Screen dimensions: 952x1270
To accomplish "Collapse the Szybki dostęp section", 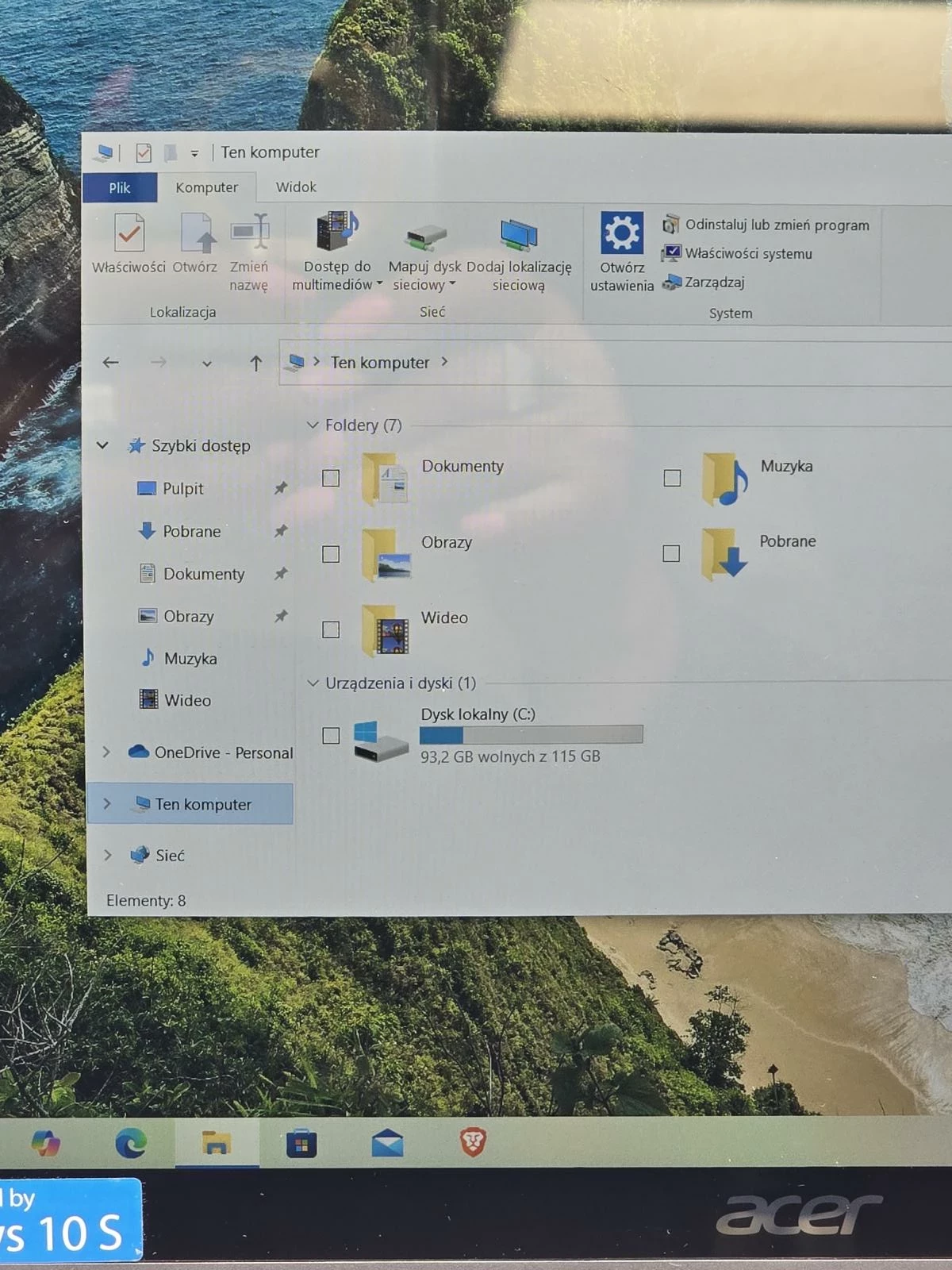I will pos(102,445).
